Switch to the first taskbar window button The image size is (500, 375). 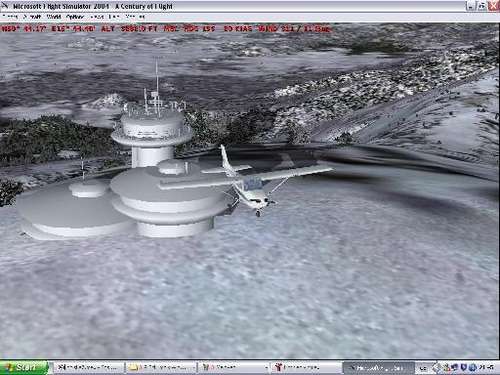click(x=88, y=367)
